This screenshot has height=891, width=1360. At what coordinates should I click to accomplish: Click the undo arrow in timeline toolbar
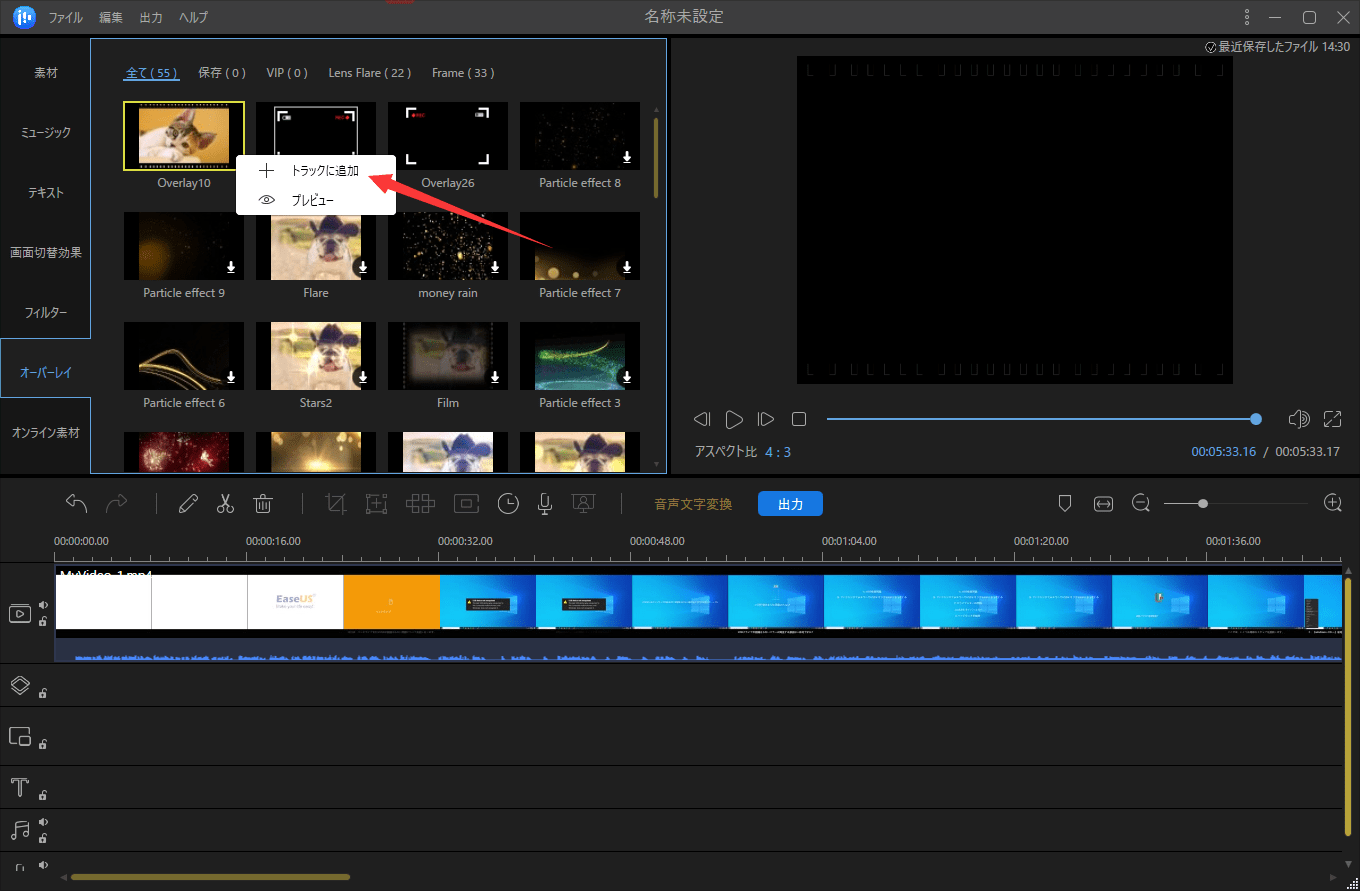[x=76, y=504]
